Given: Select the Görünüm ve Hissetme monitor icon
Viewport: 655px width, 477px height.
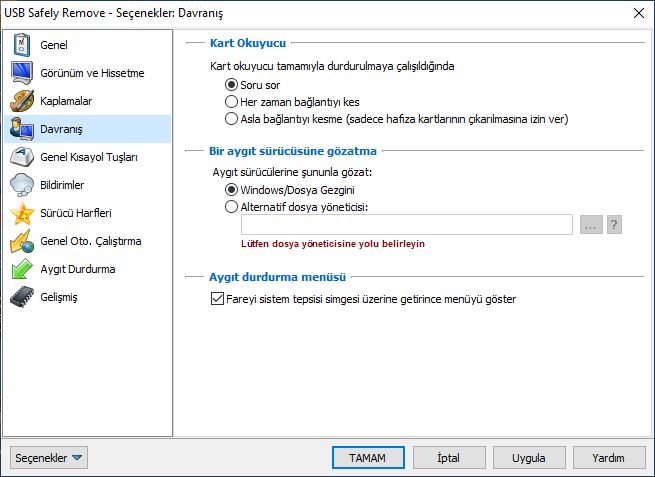Looking at the screenshot, I should coord(22,73).
